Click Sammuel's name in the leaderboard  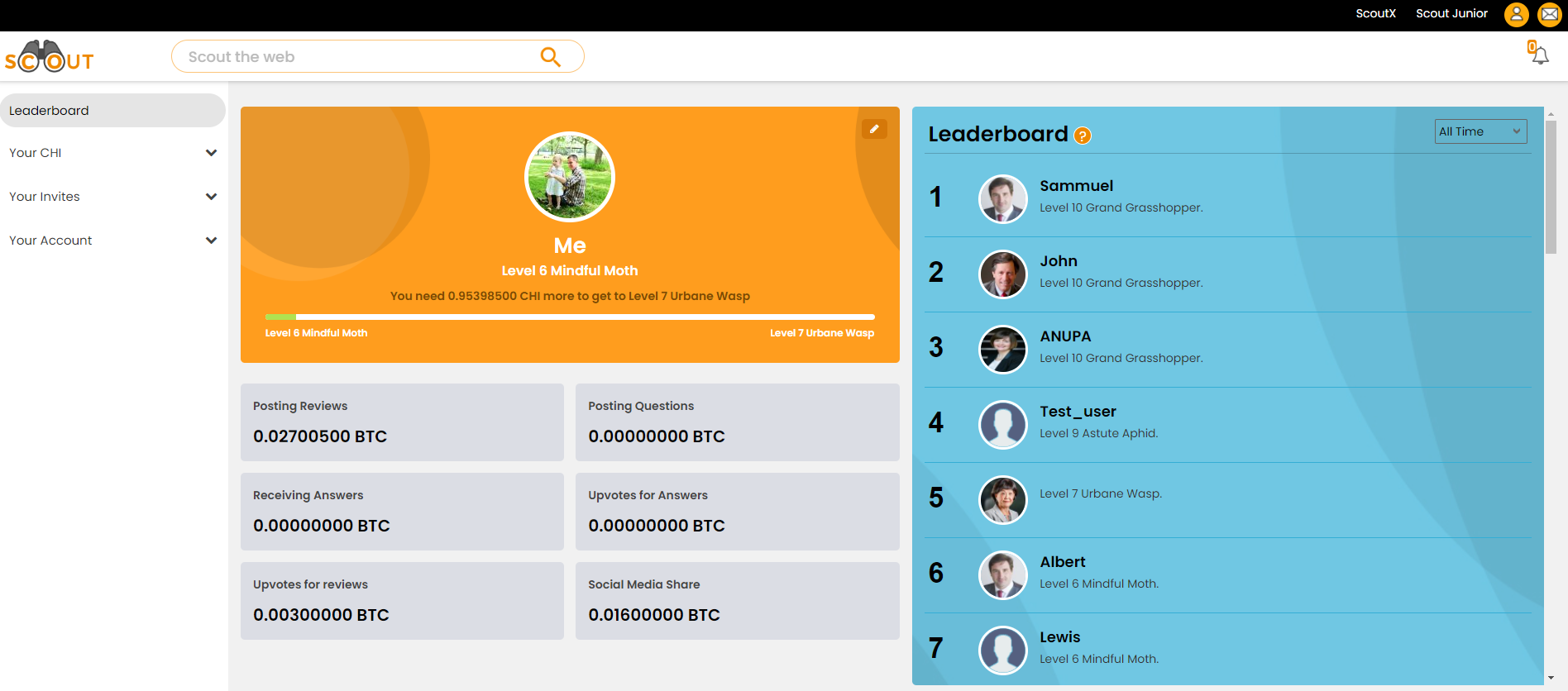click(x=1076, y=186)
